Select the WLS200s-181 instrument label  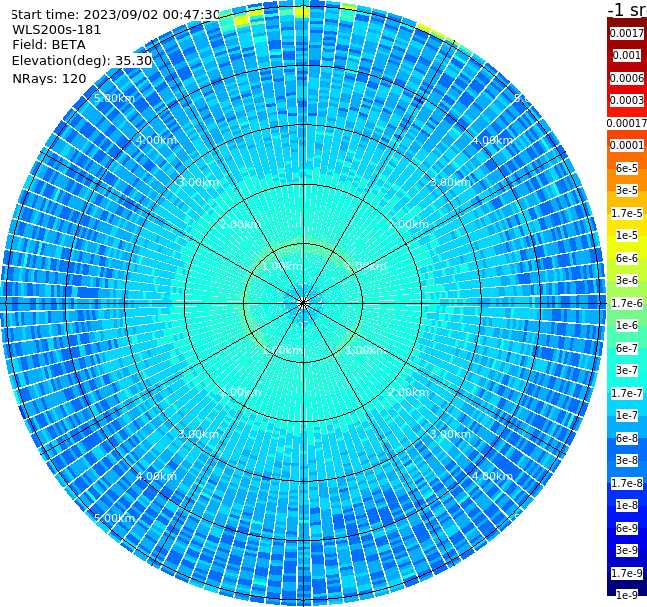click(x=57, y=30)
